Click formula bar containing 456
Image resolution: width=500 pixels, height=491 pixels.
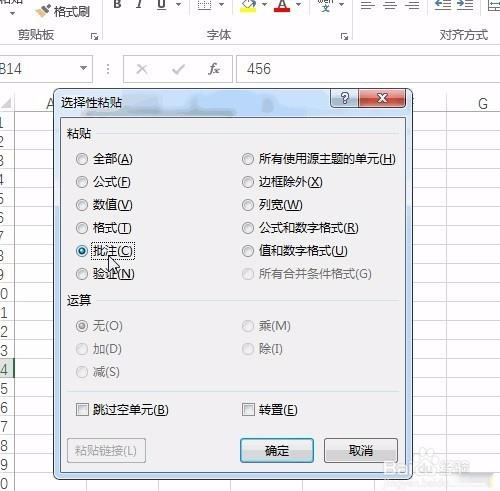click(x=368, y=69)
